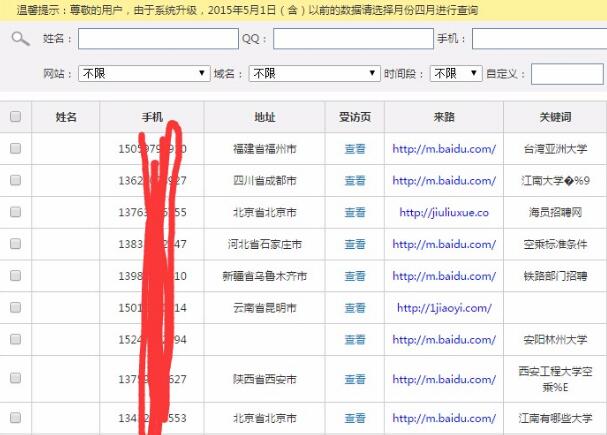Check the row for 福建省福州市
Screen dimensions: 607x435
click(15, 148)
